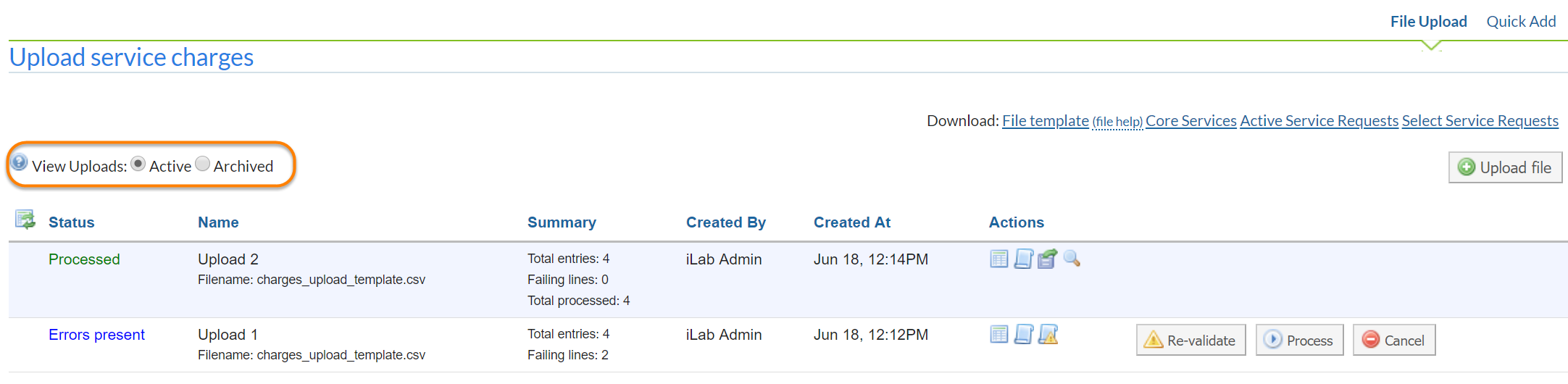The height and width of the screenshot is (384, 1568).
Task: Open the table view icon for Upload 2
Action: [998, 259]
